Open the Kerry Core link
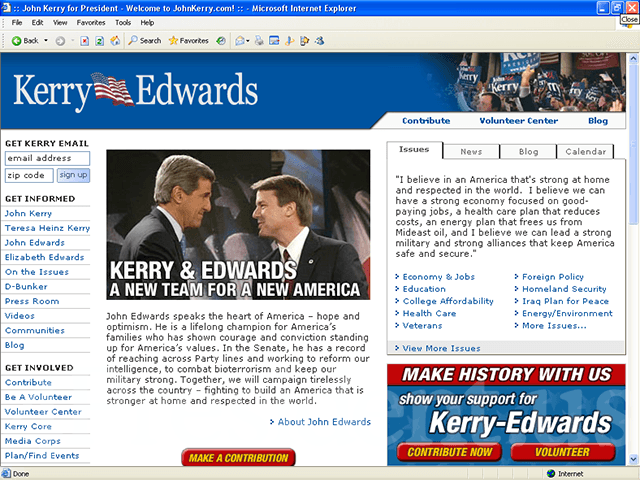 coord(28,427)
